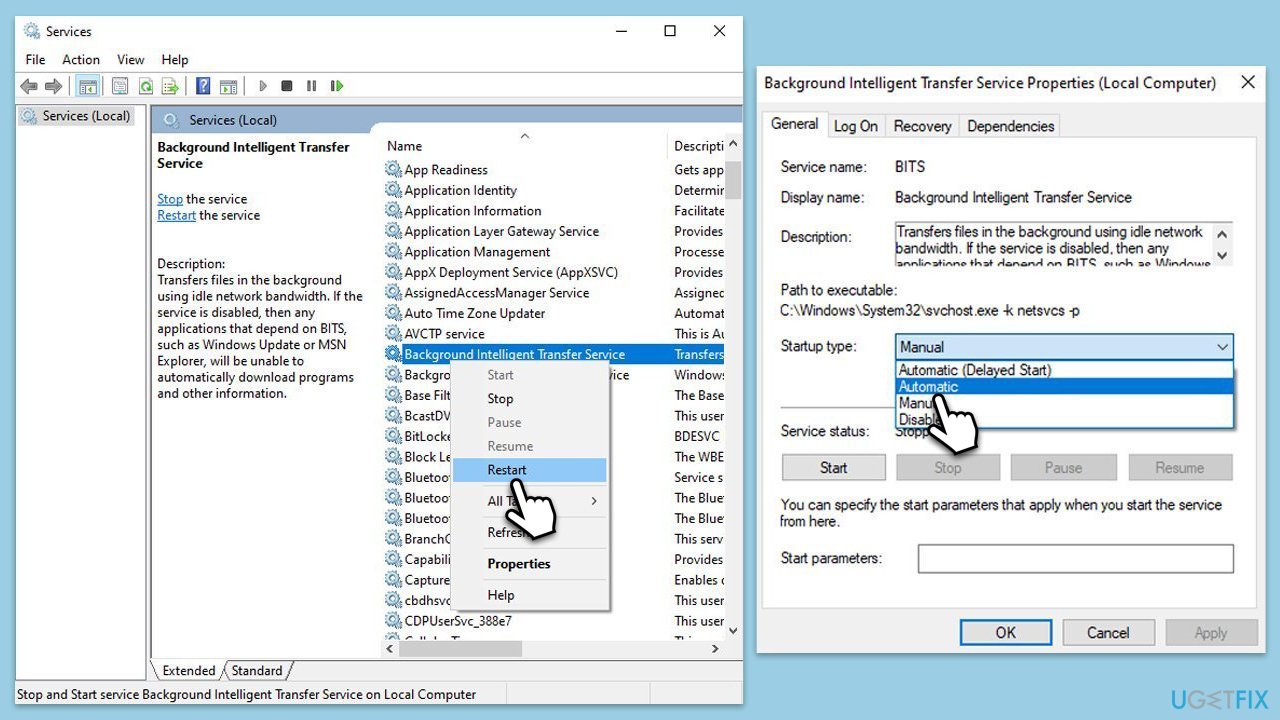Image resolution: width=1280 pixels, height=720 pixels.
Task: Click the Back arrow in the toolbar
Action: click(x=29, y=86)
